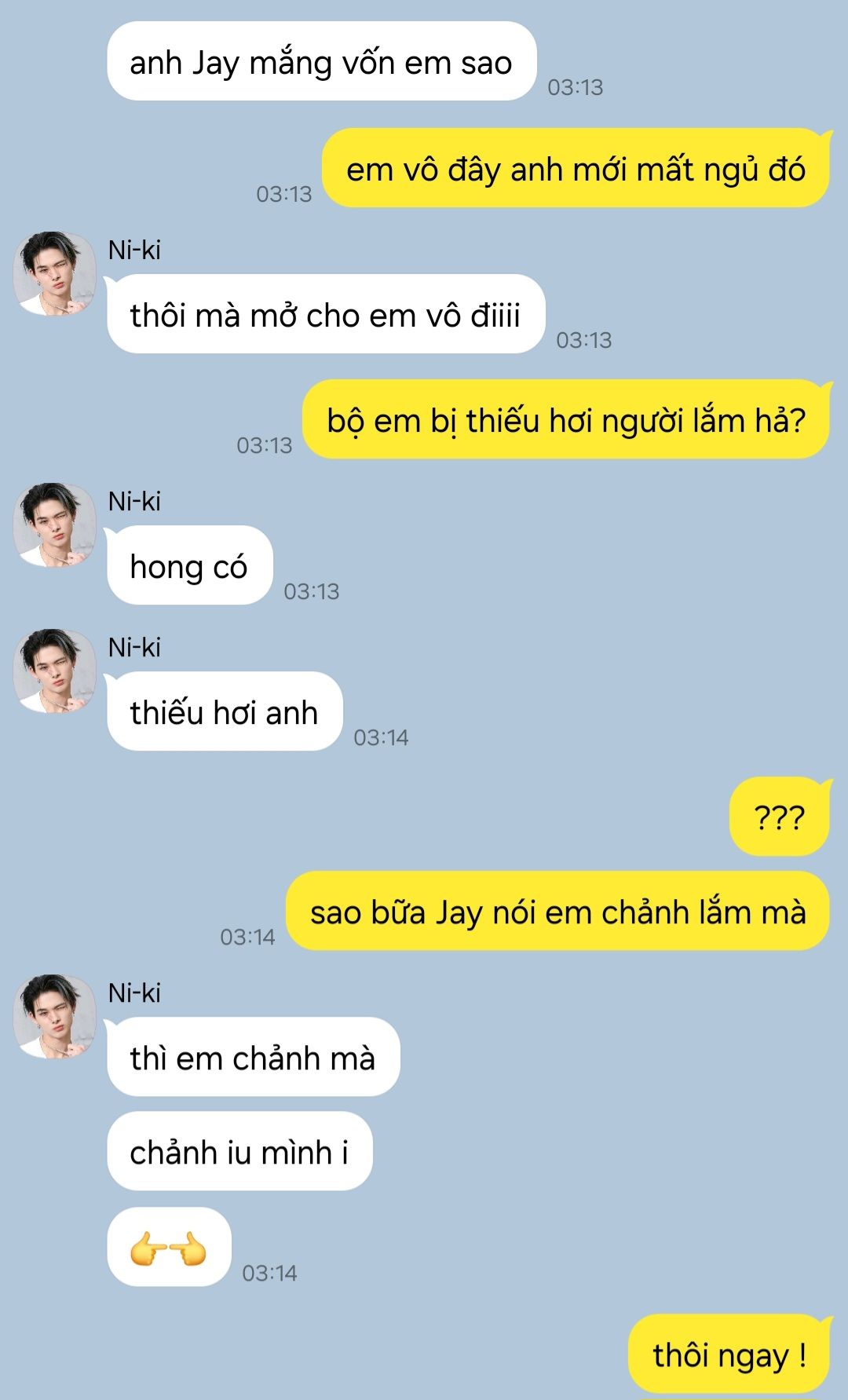This screenshot has width=848, height=1400.
Task: Tap Ni-ki's avatar next to "hong có"
Action: coord(55,525)
